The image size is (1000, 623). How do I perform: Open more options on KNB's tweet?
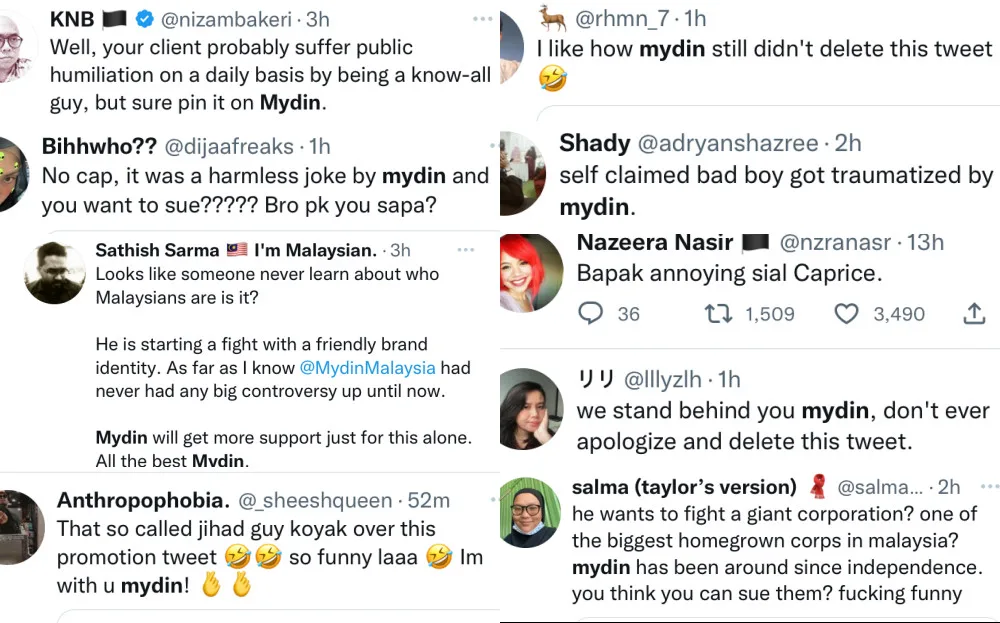(x=483, y=19)
